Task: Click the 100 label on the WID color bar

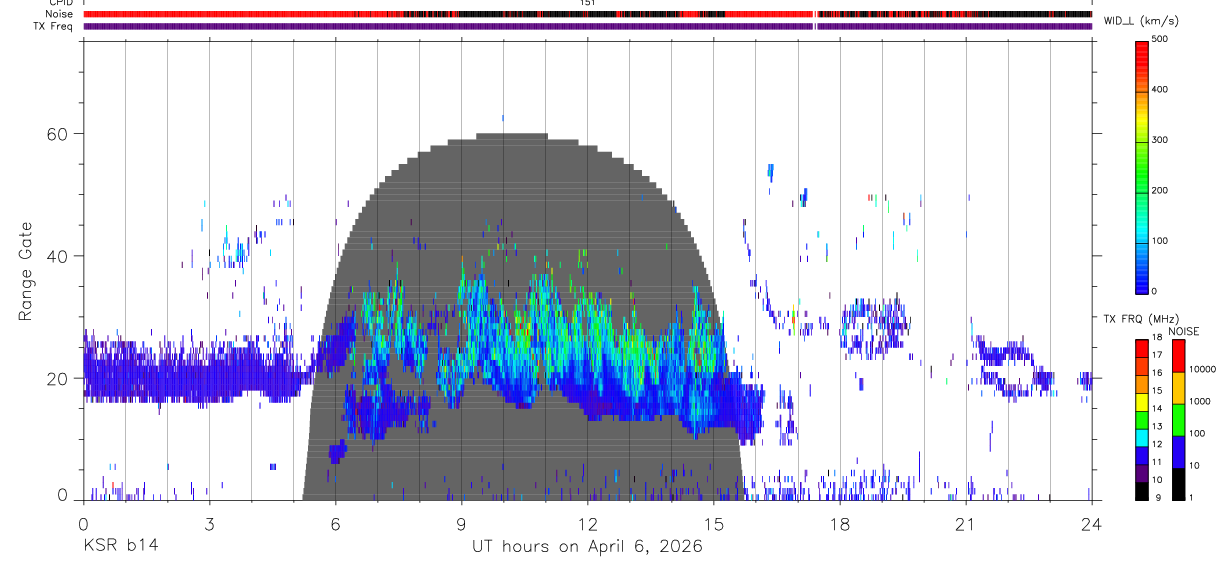Action: (x=1160, y=241)
